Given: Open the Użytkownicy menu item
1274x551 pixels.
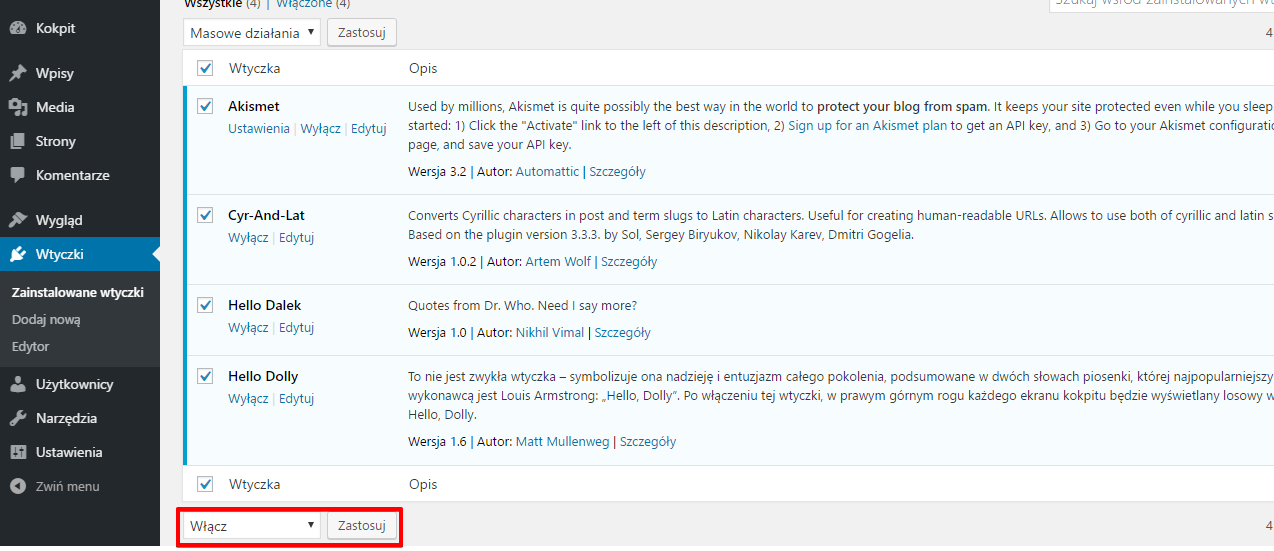Looking at the screenshot, I should (x=80, y=384).
